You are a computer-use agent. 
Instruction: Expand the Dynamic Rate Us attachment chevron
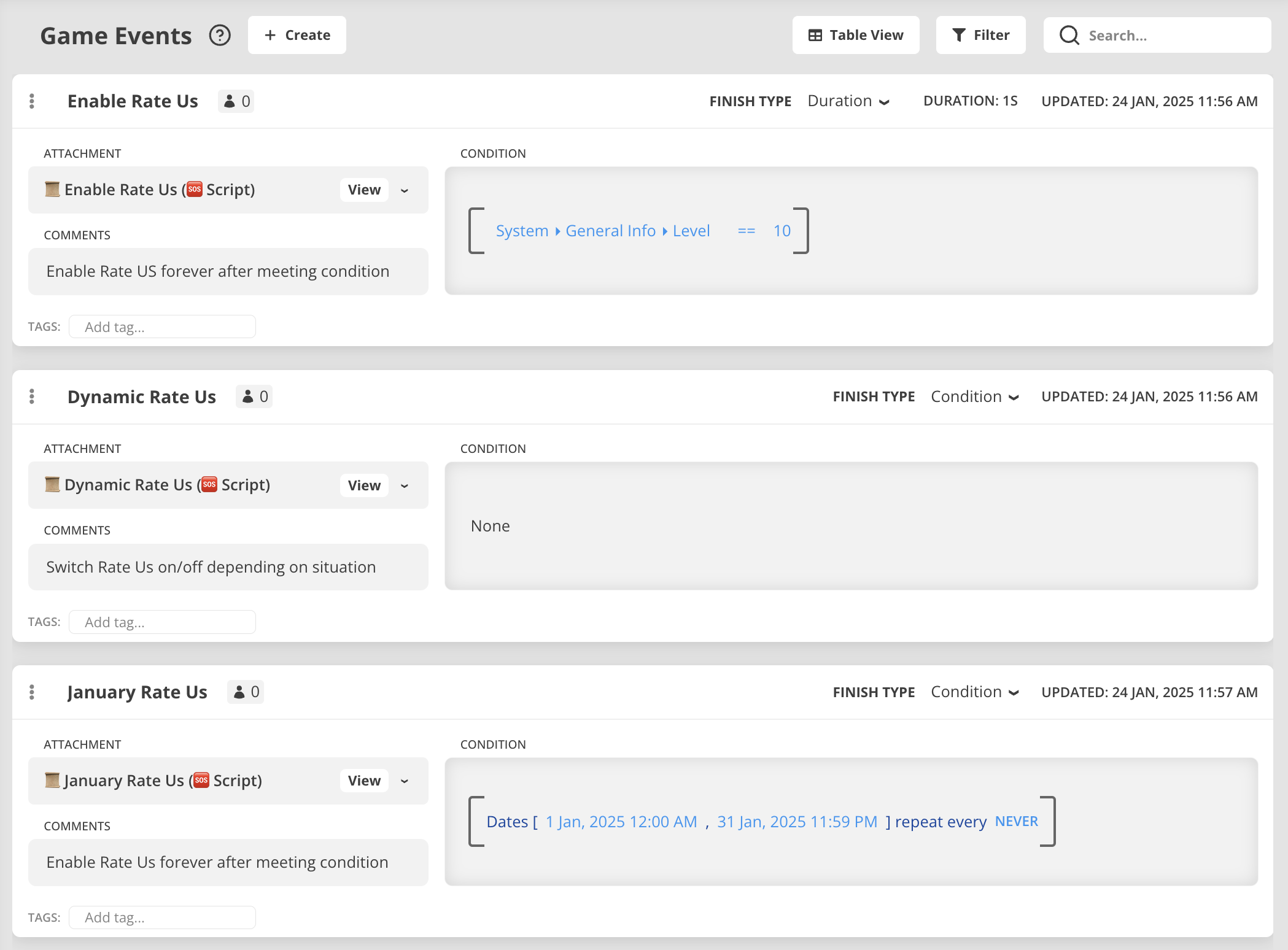point(405,485)
